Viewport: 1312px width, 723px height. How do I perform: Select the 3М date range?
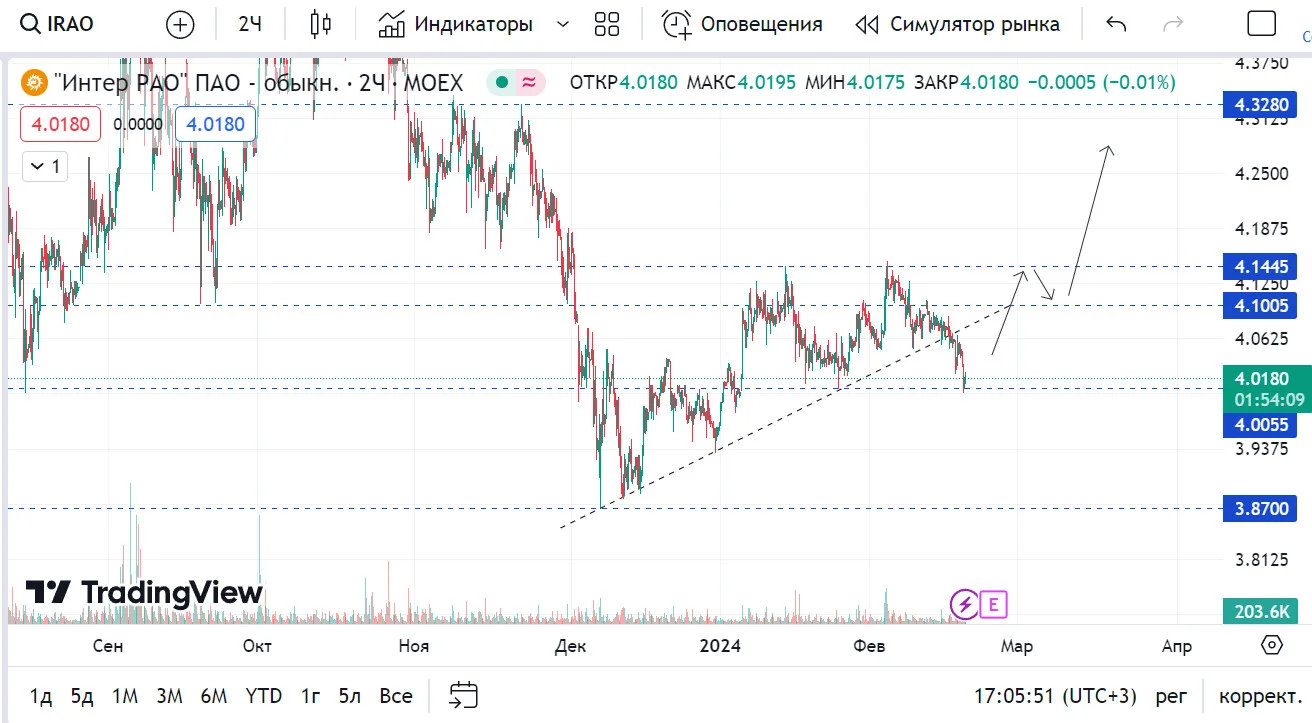pyautogui.click(x=170, y=696)
